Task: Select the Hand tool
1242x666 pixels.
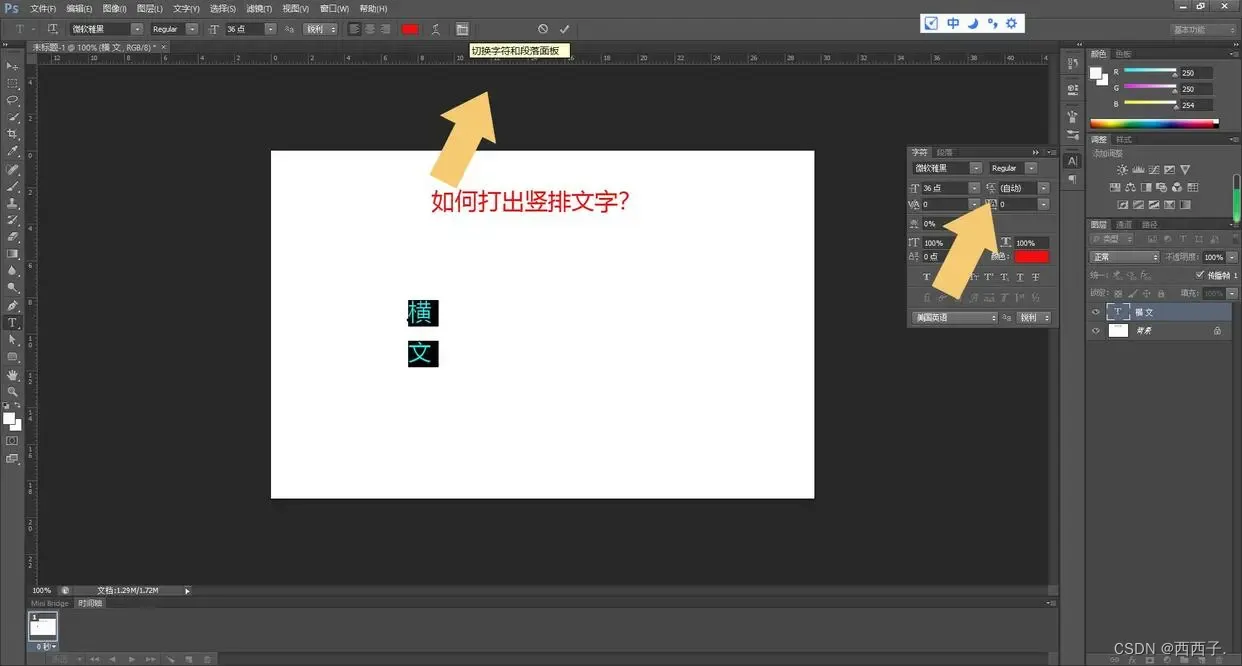Action: click(13, 375)
